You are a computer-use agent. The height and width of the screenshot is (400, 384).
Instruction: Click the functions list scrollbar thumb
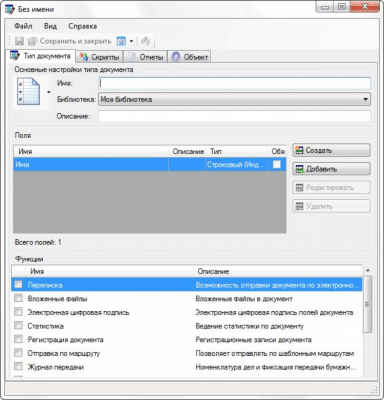point(367,304)
